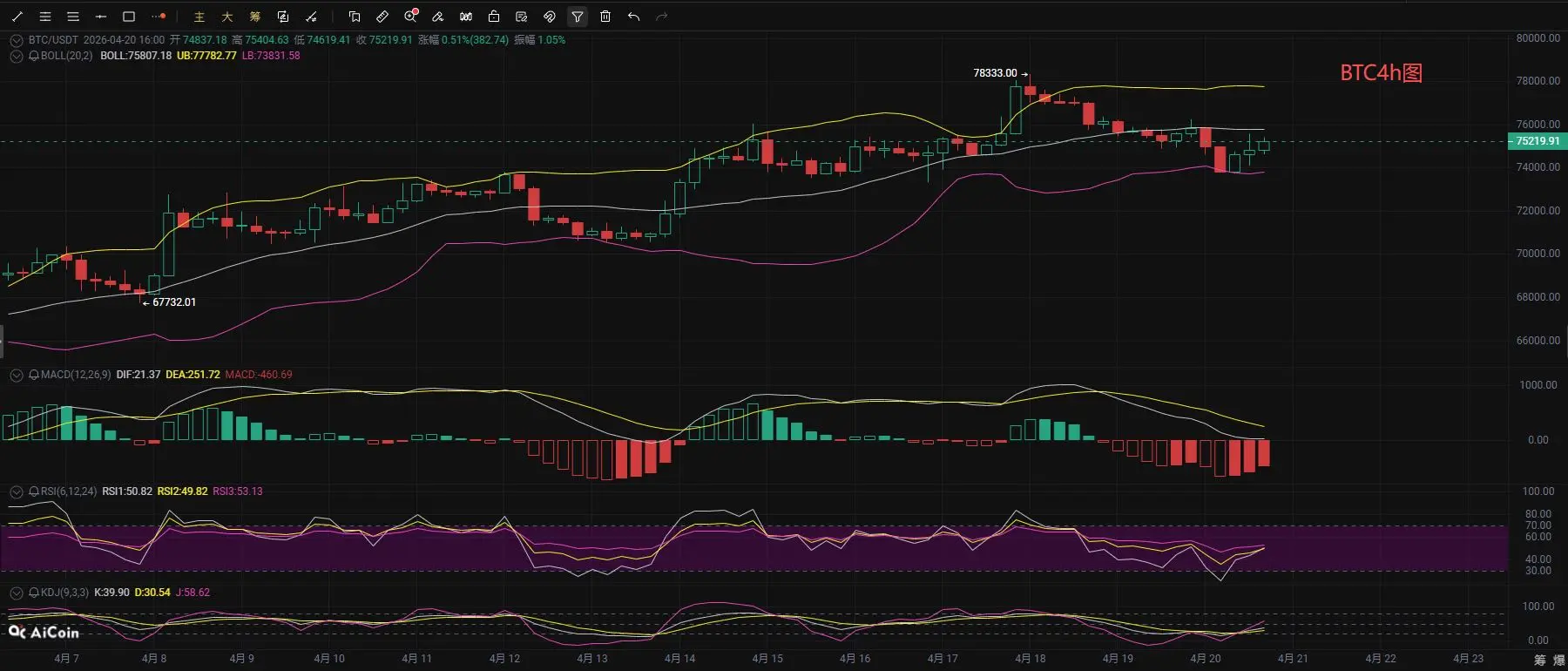Viewport: 1568px width, 671px height.
Task: Click the line-with-check drawing icon
Action: coord(311,17)
